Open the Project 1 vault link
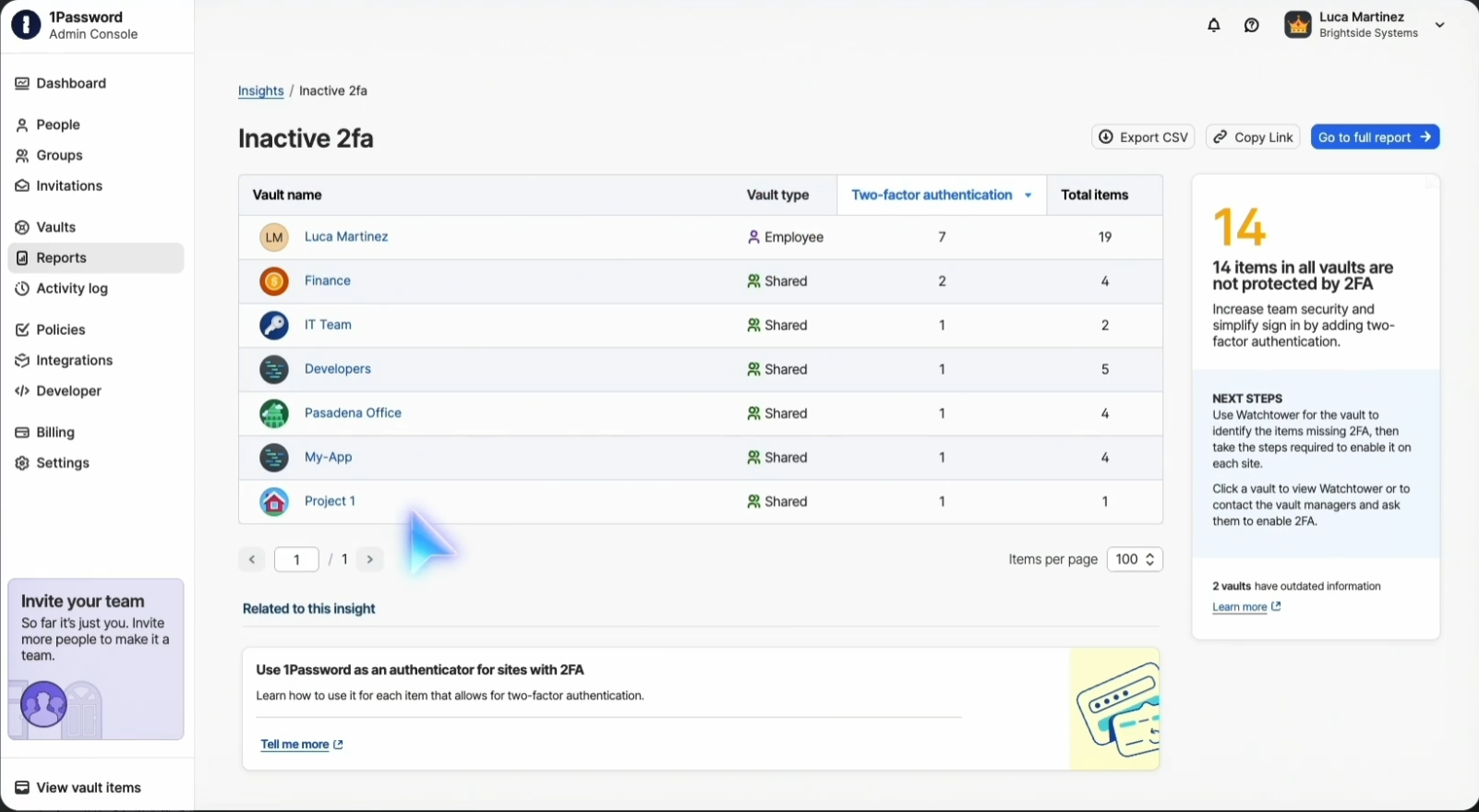 (x=330, y=501)
